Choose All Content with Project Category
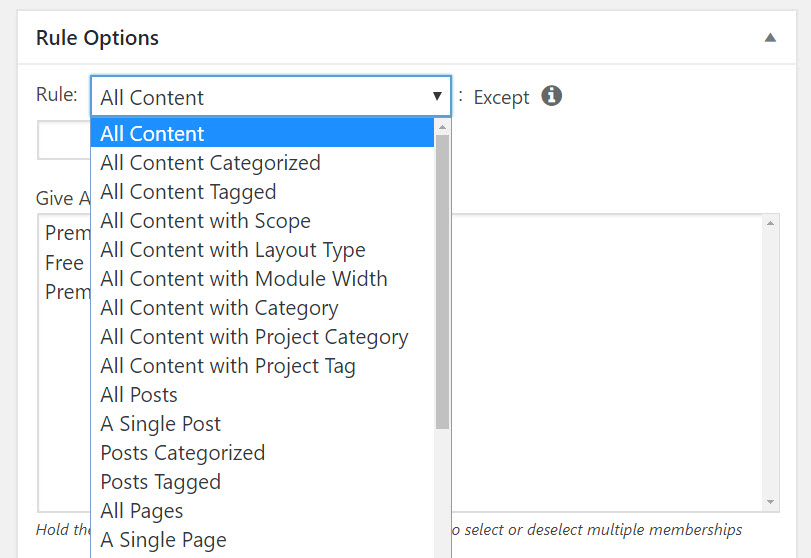The height and width of the screenshot is (558, 811). click(x=262, y=337)
